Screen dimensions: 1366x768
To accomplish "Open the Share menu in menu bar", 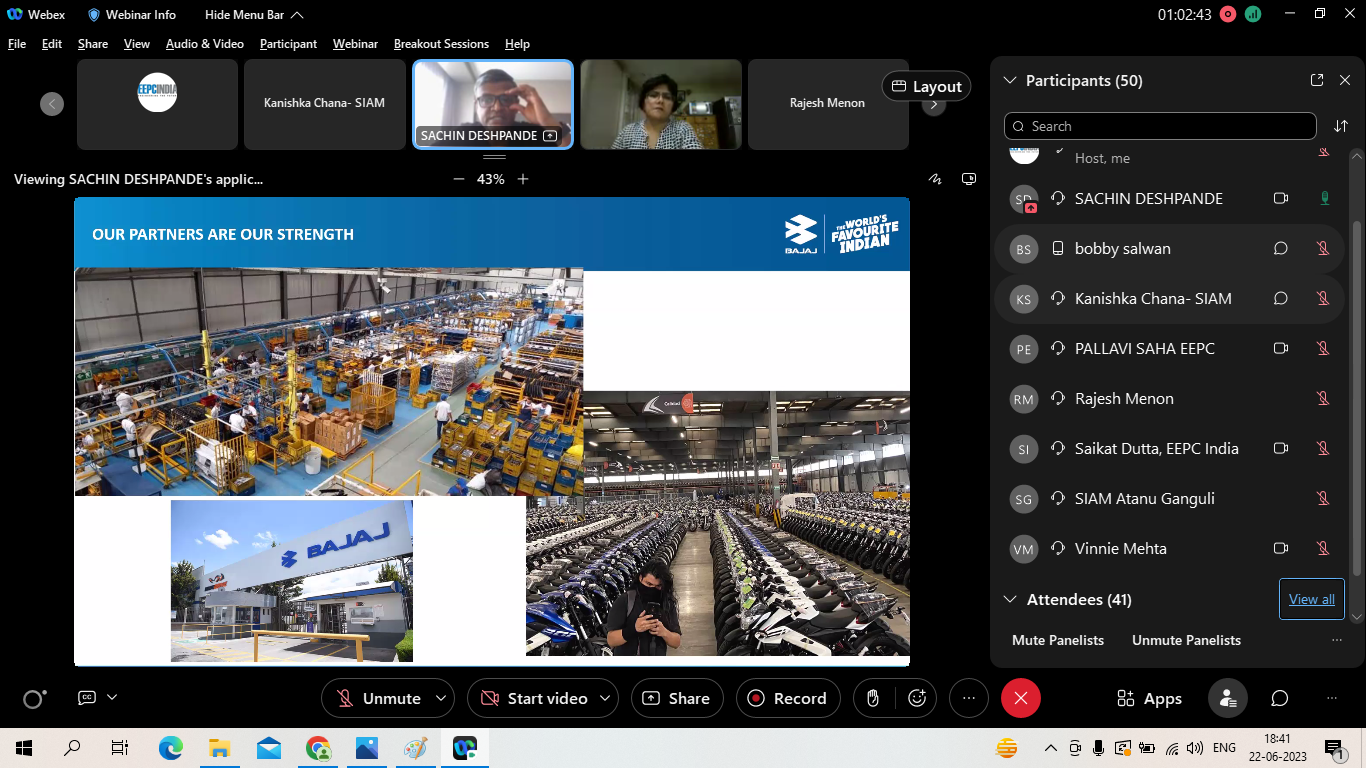I will pos(93,44).
